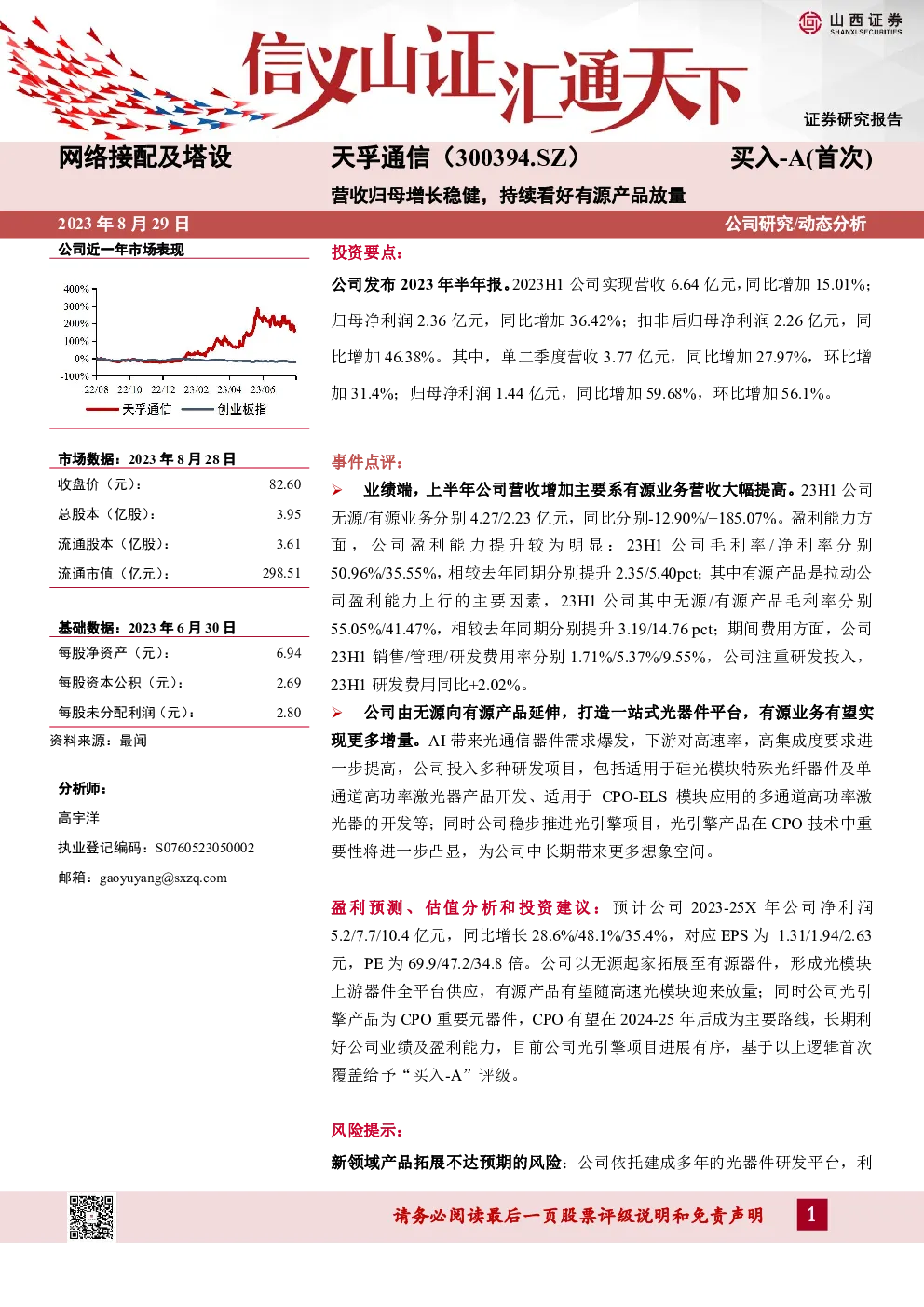Select the subtitle 营收归母增长稳健，持续看好有源产品放量

coord(509,196)
